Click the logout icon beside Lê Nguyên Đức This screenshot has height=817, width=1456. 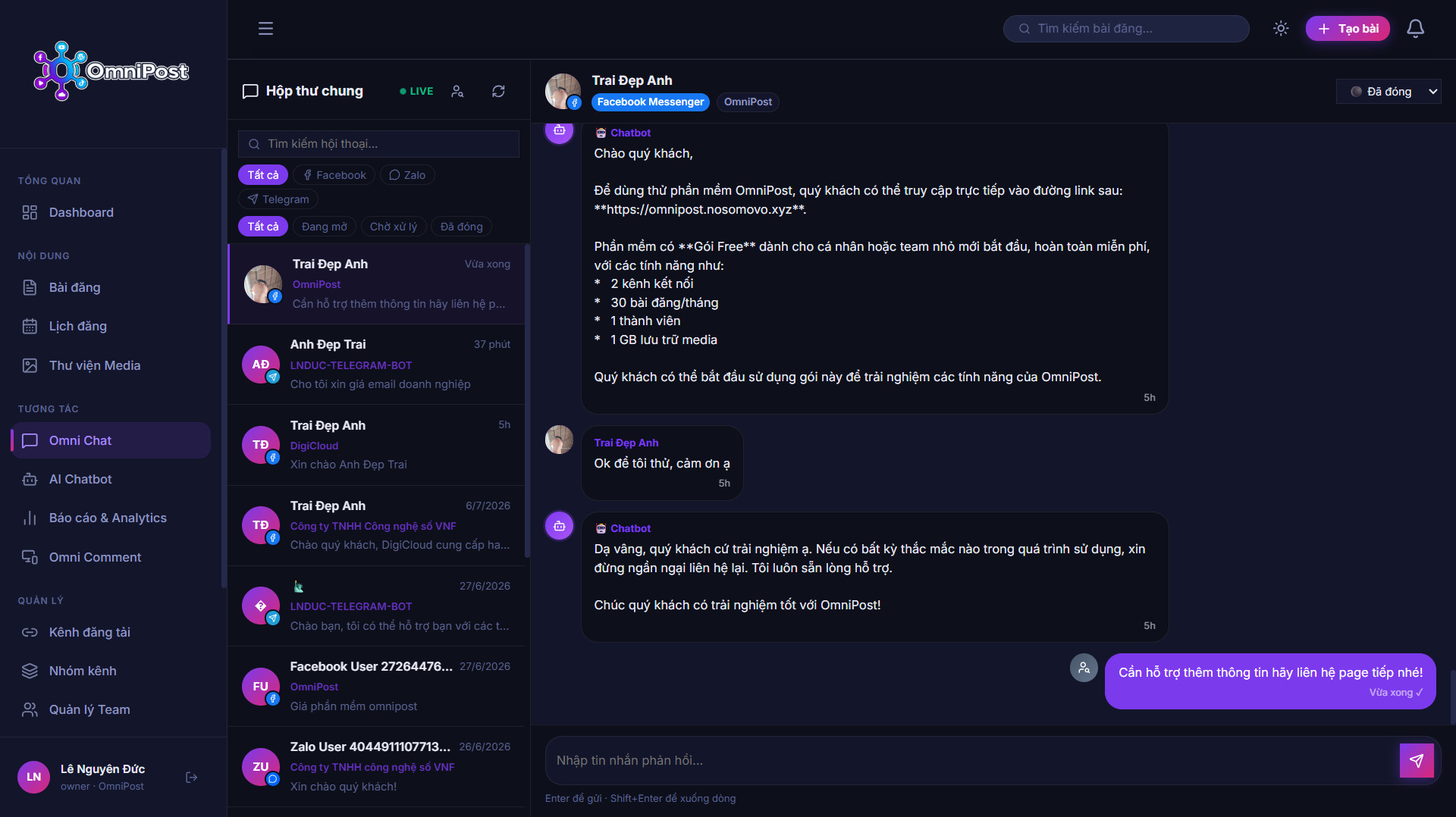(x=191, y=778)
